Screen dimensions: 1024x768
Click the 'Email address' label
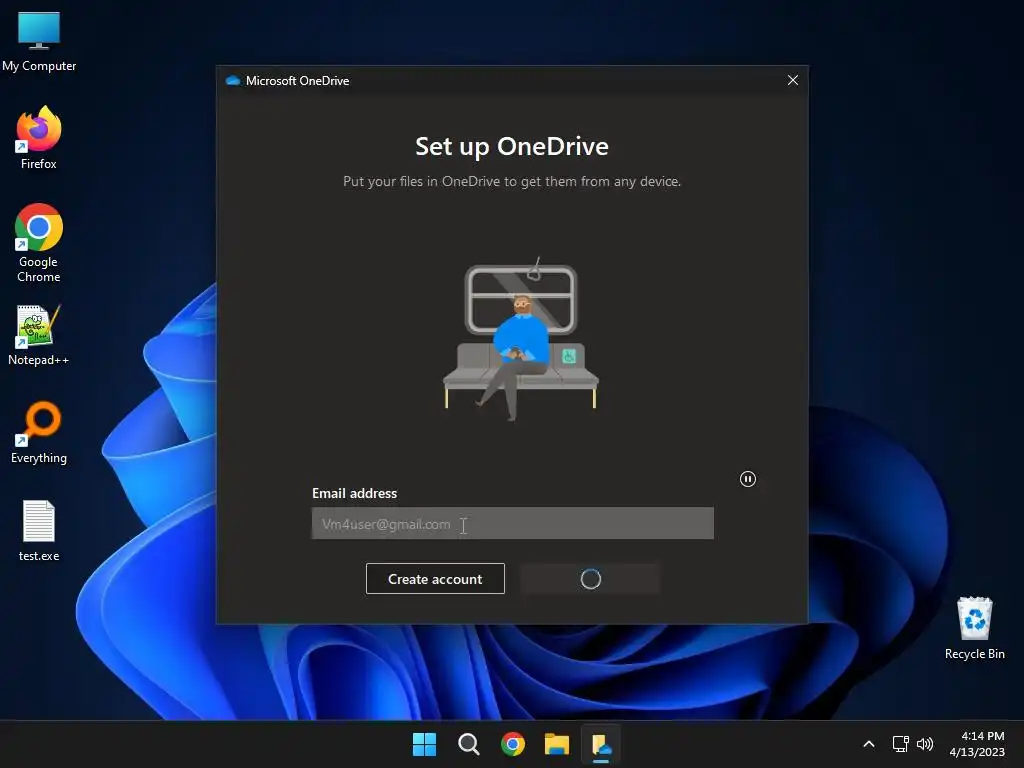coord(355,493)
